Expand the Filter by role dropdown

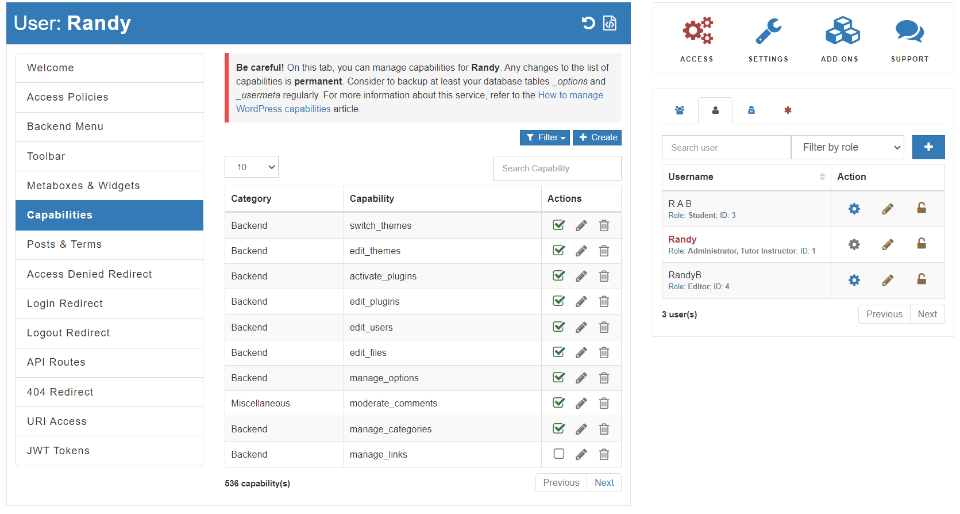tap(847, 147)
